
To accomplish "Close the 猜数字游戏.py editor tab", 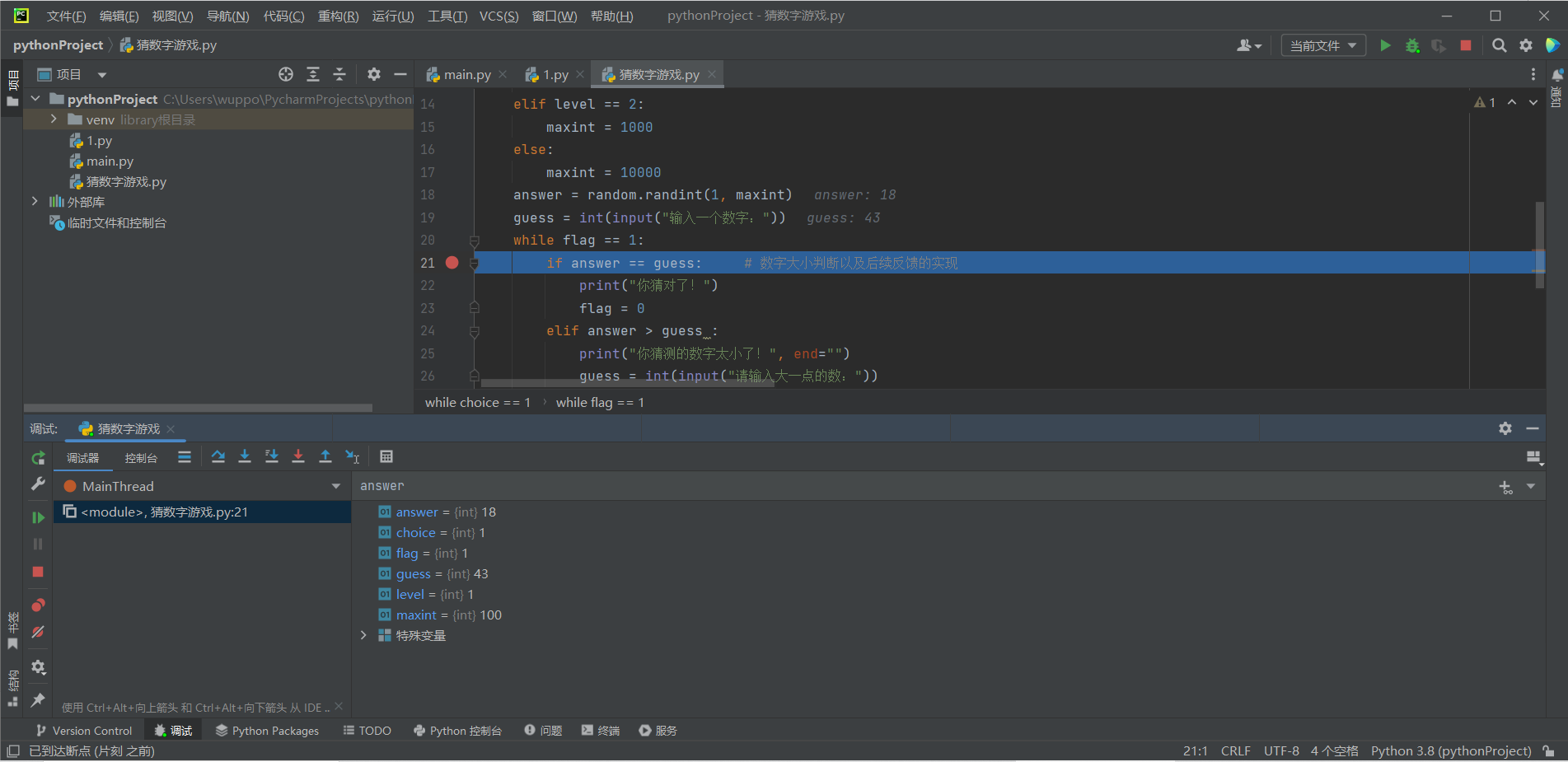I will click(712, 74).
